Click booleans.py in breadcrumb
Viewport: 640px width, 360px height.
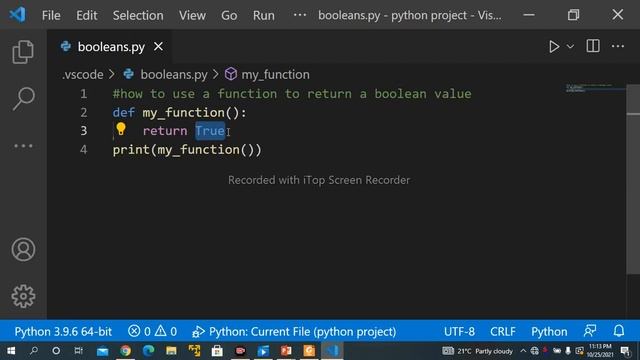click(174, 75)
